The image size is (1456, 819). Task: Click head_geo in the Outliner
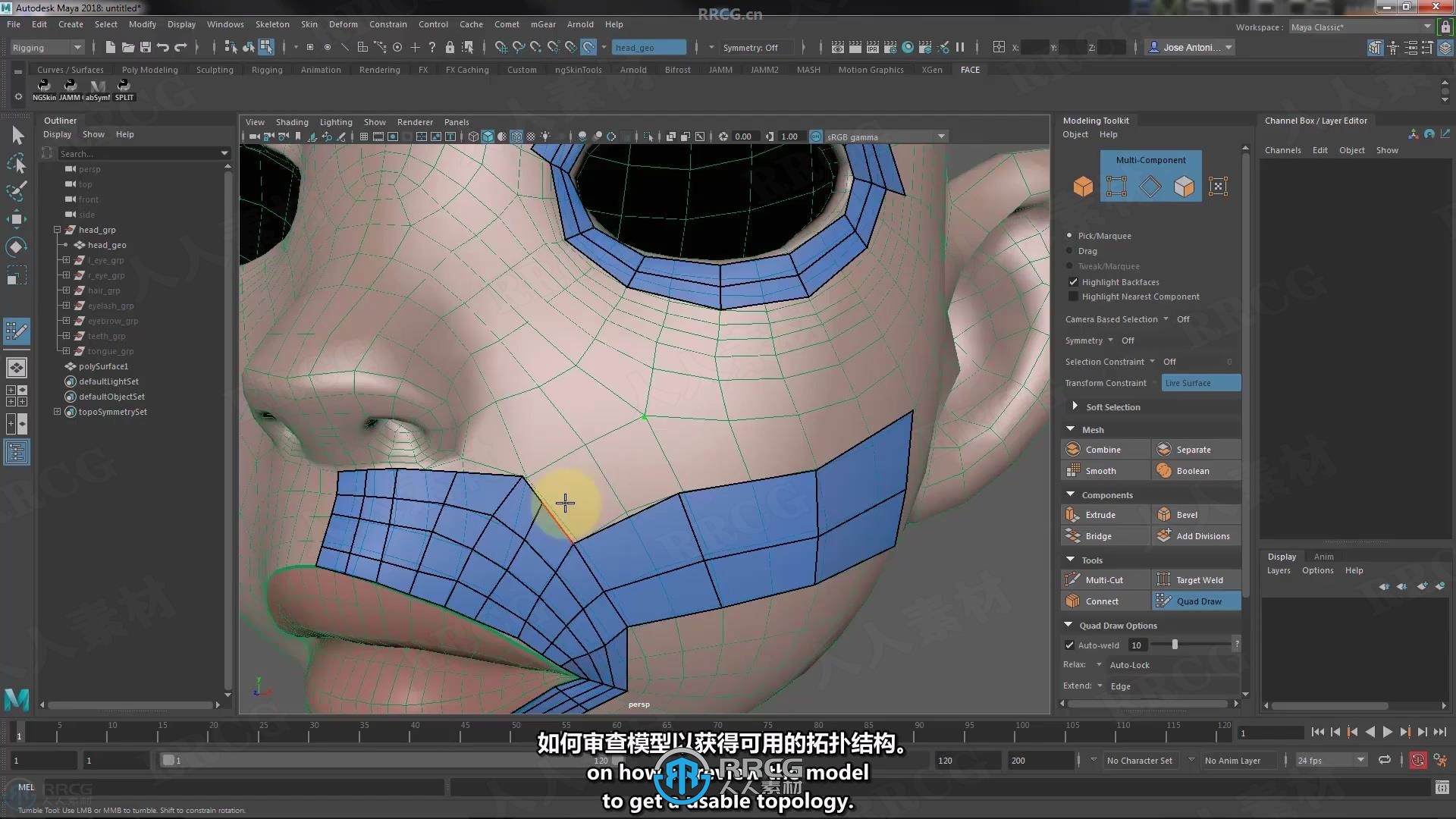pyautogui.click(x=107, y=245)
